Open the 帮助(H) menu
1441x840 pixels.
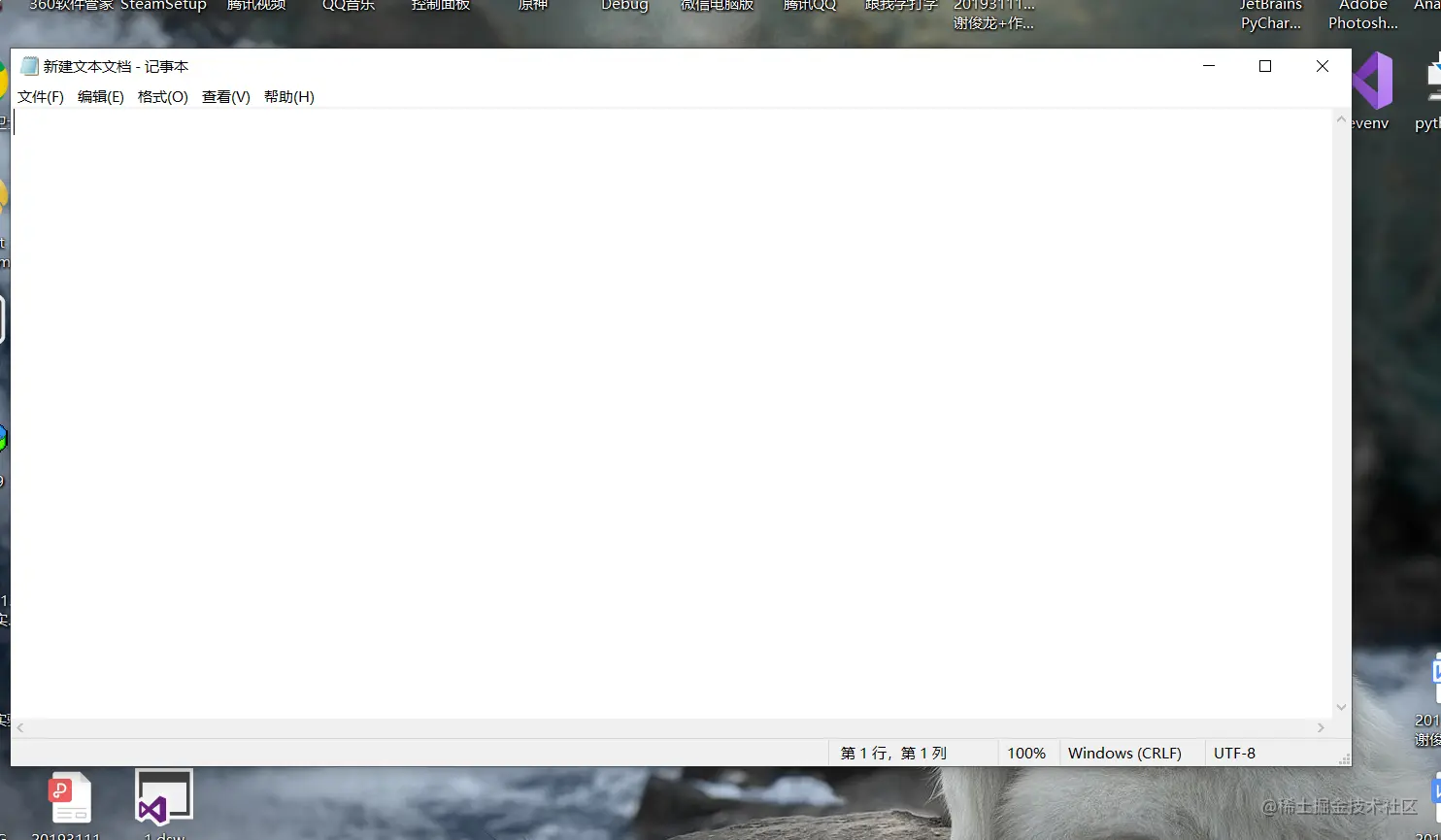pos(289,97)
